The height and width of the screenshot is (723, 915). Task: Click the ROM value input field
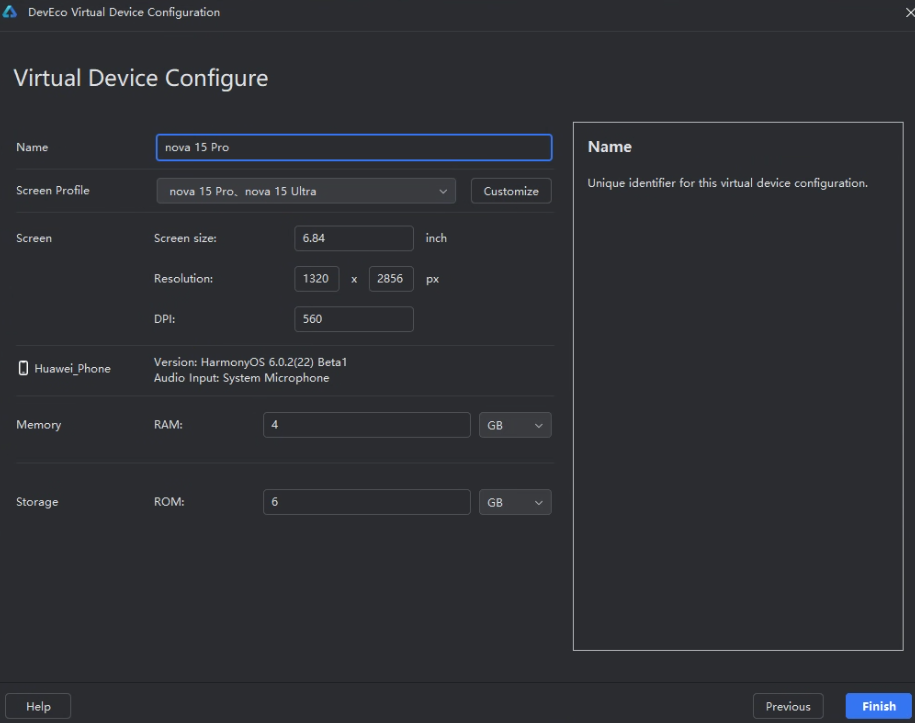(x=366, y=502)
